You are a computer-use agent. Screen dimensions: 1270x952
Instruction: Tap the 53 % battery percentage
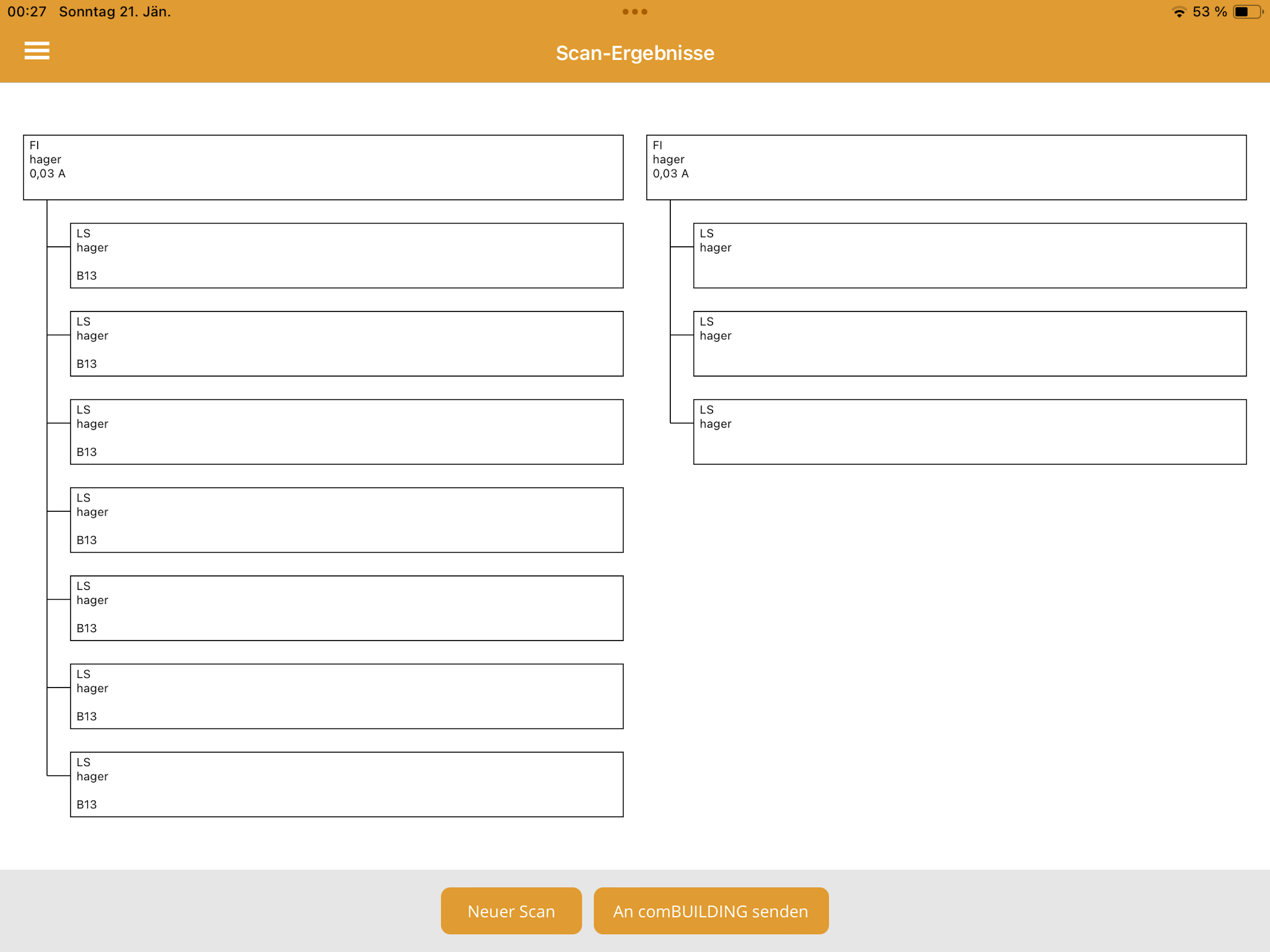(x=1210, y=12)
